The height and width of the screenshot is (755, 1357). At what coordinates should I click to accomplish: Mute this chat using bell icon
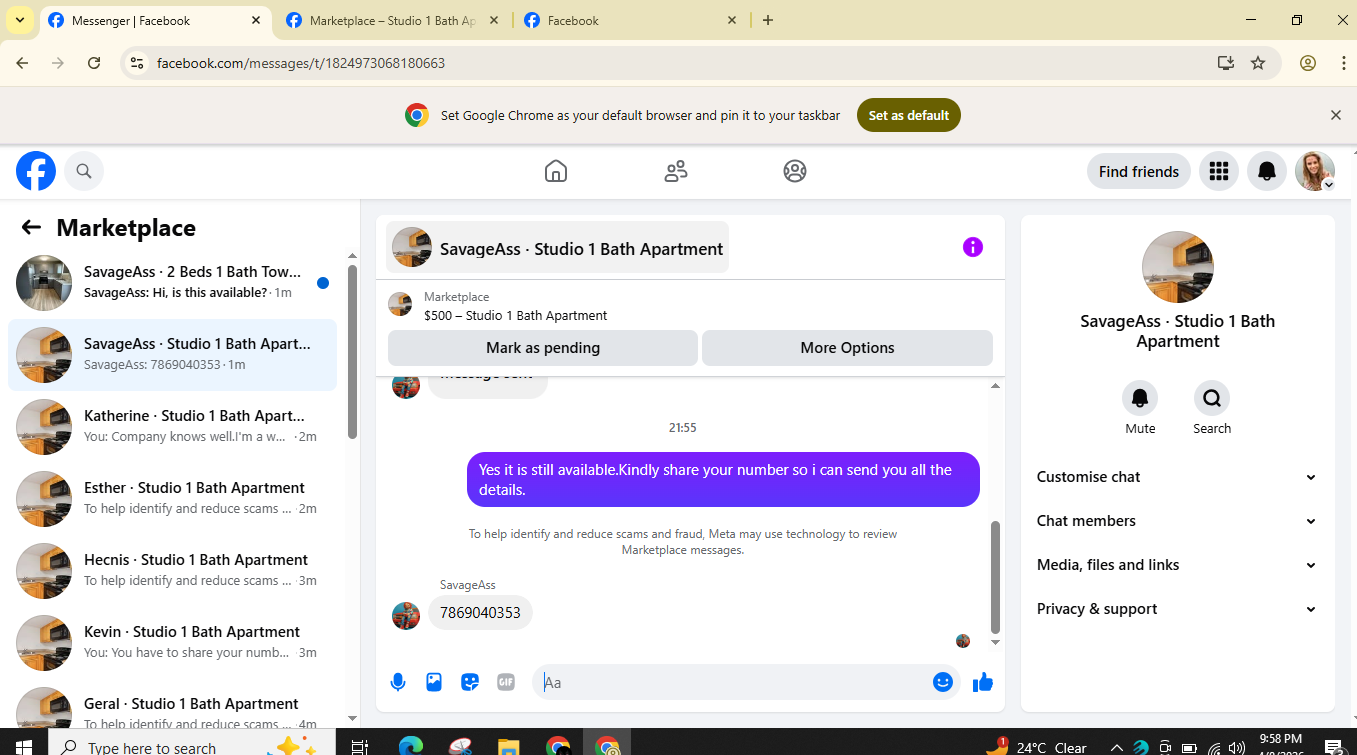1140,398
